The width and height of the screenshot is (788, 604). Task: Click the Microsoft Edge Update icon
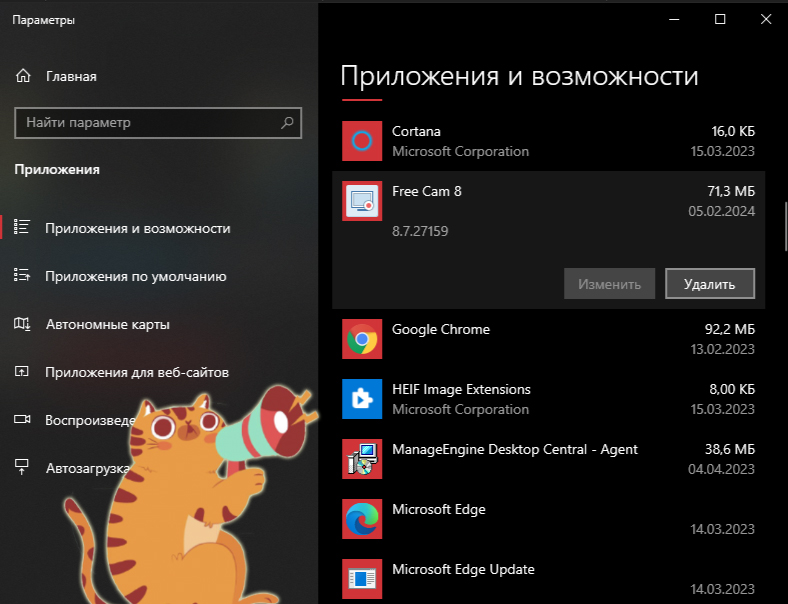(x=362, y=578)
